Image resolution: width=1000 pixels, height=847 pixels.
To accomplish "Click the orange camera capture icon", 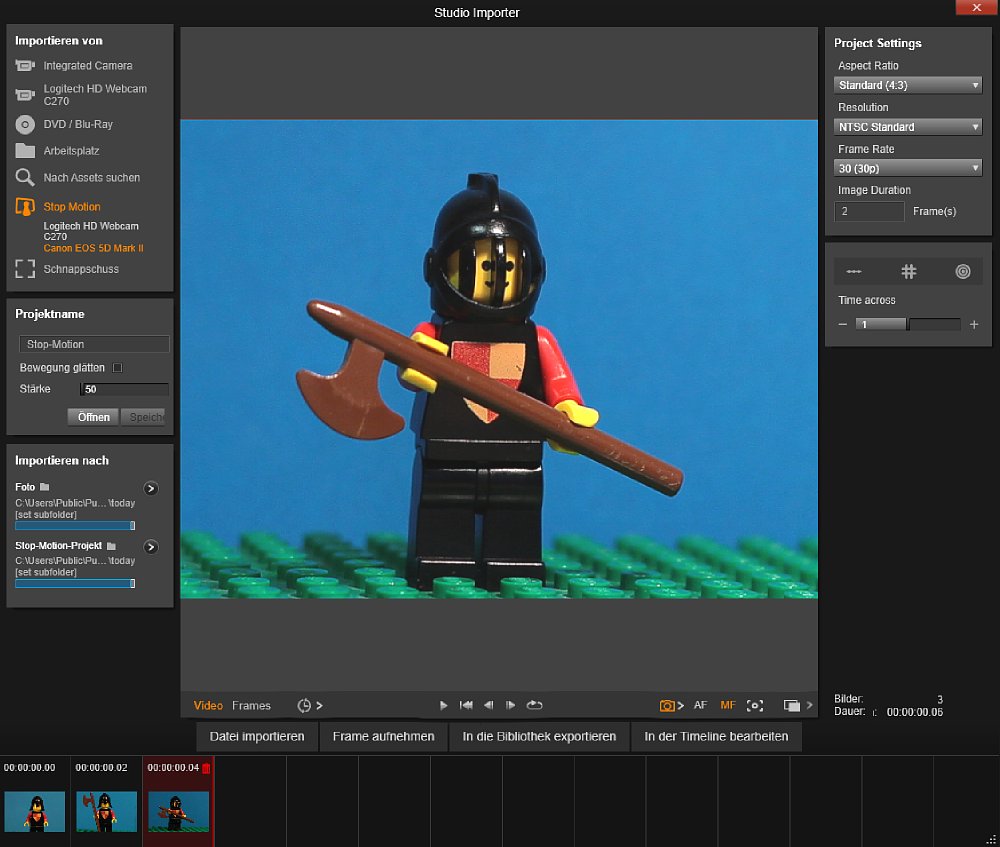I will tap(667, 705).
